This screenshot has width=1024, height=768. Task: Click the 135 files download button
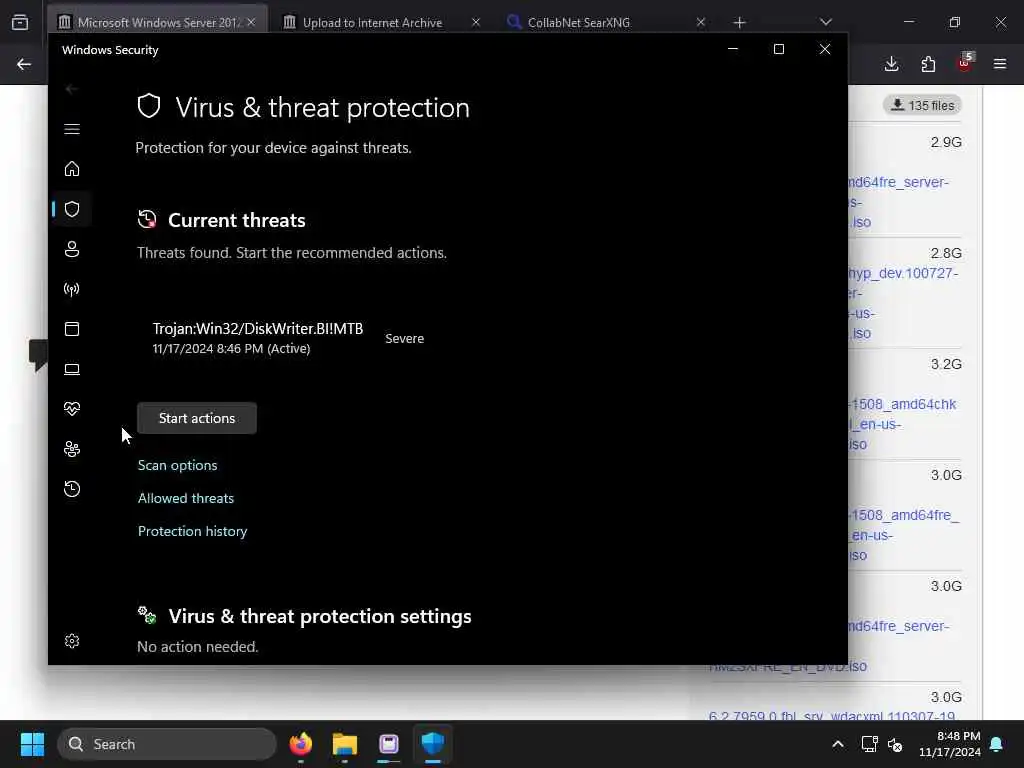tap(922, 105)
